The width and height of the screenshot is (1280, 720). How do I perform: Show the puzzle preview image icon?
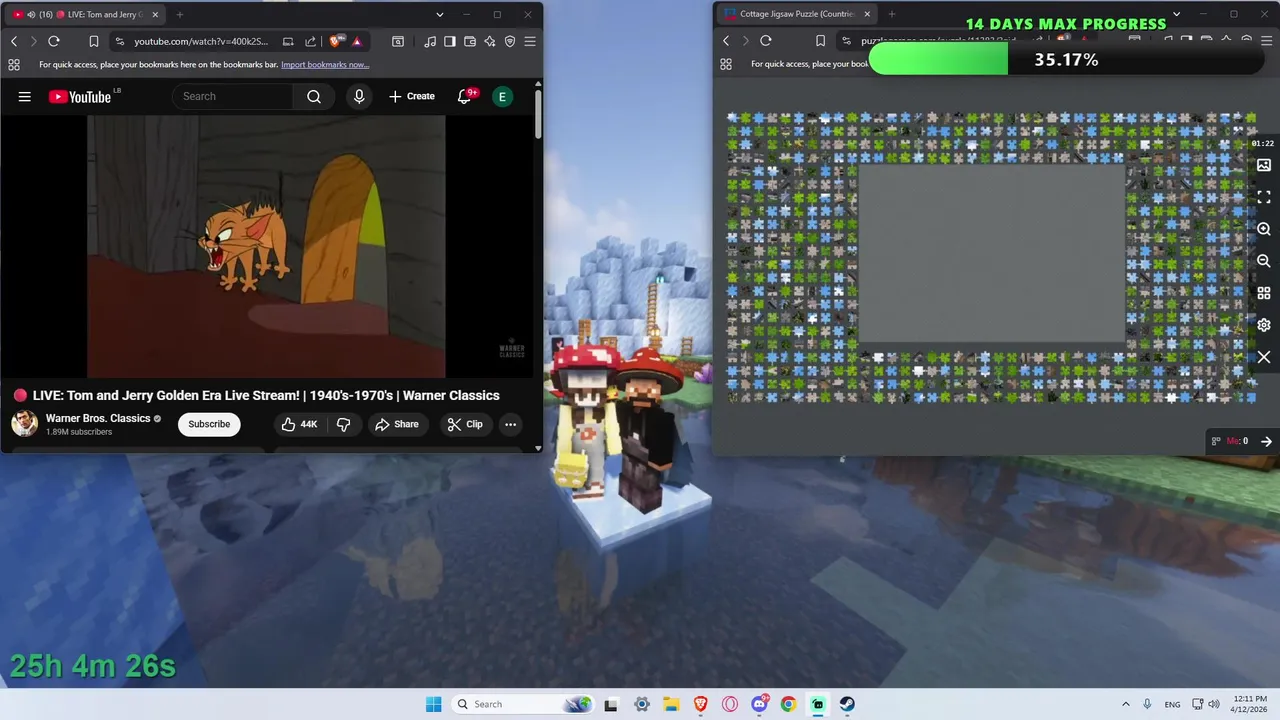(1264, 165)
